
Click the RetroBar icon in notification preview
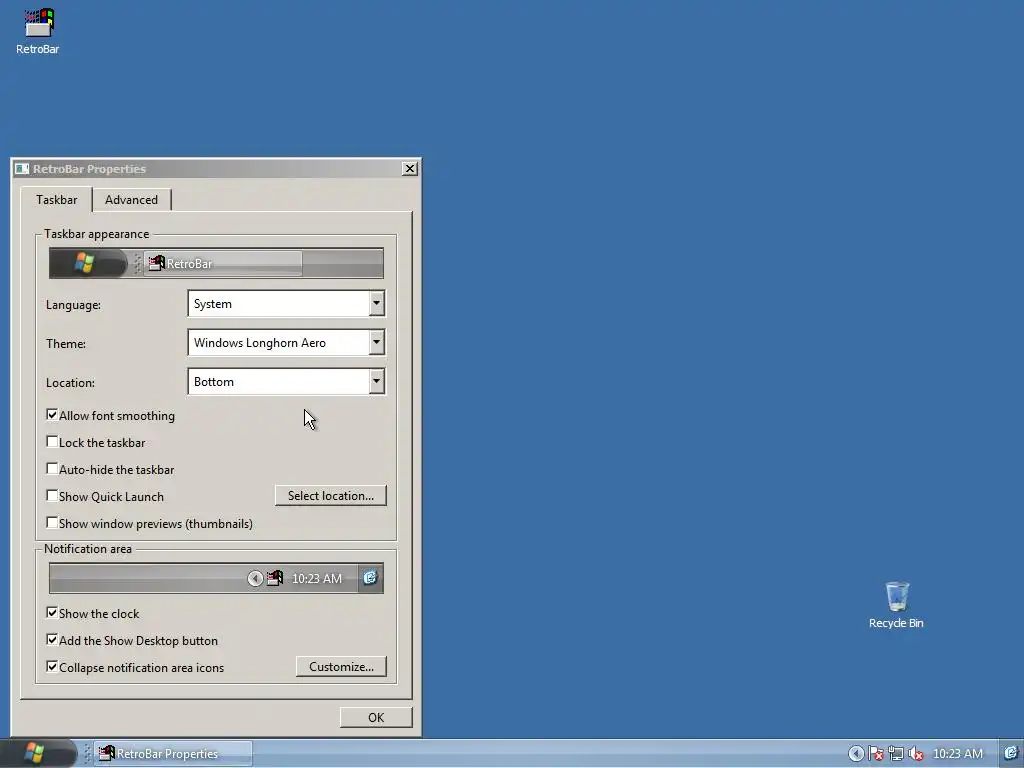point(275,578)
